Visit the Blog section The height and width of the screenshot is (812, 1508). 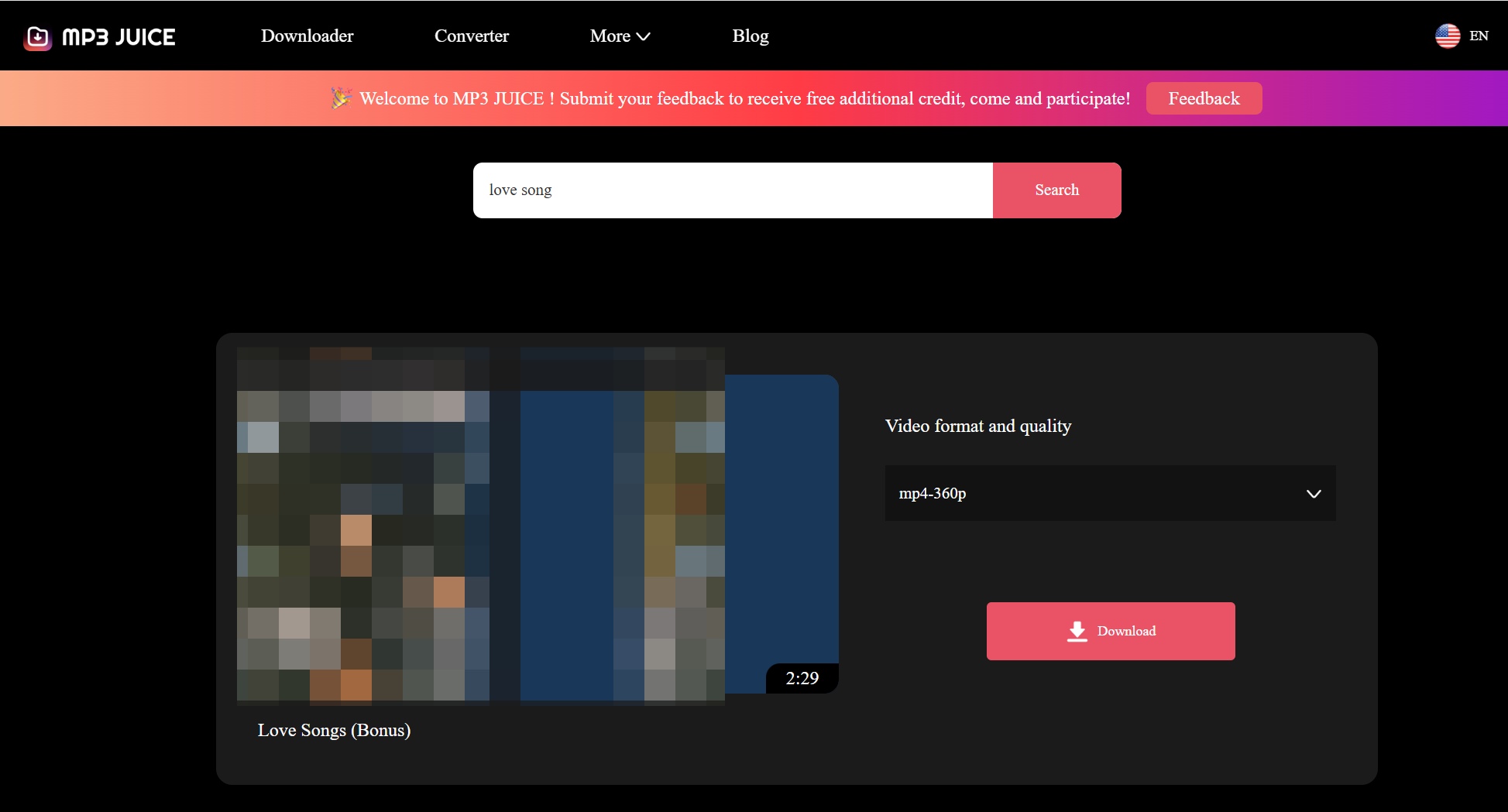(x=750, y=36)
